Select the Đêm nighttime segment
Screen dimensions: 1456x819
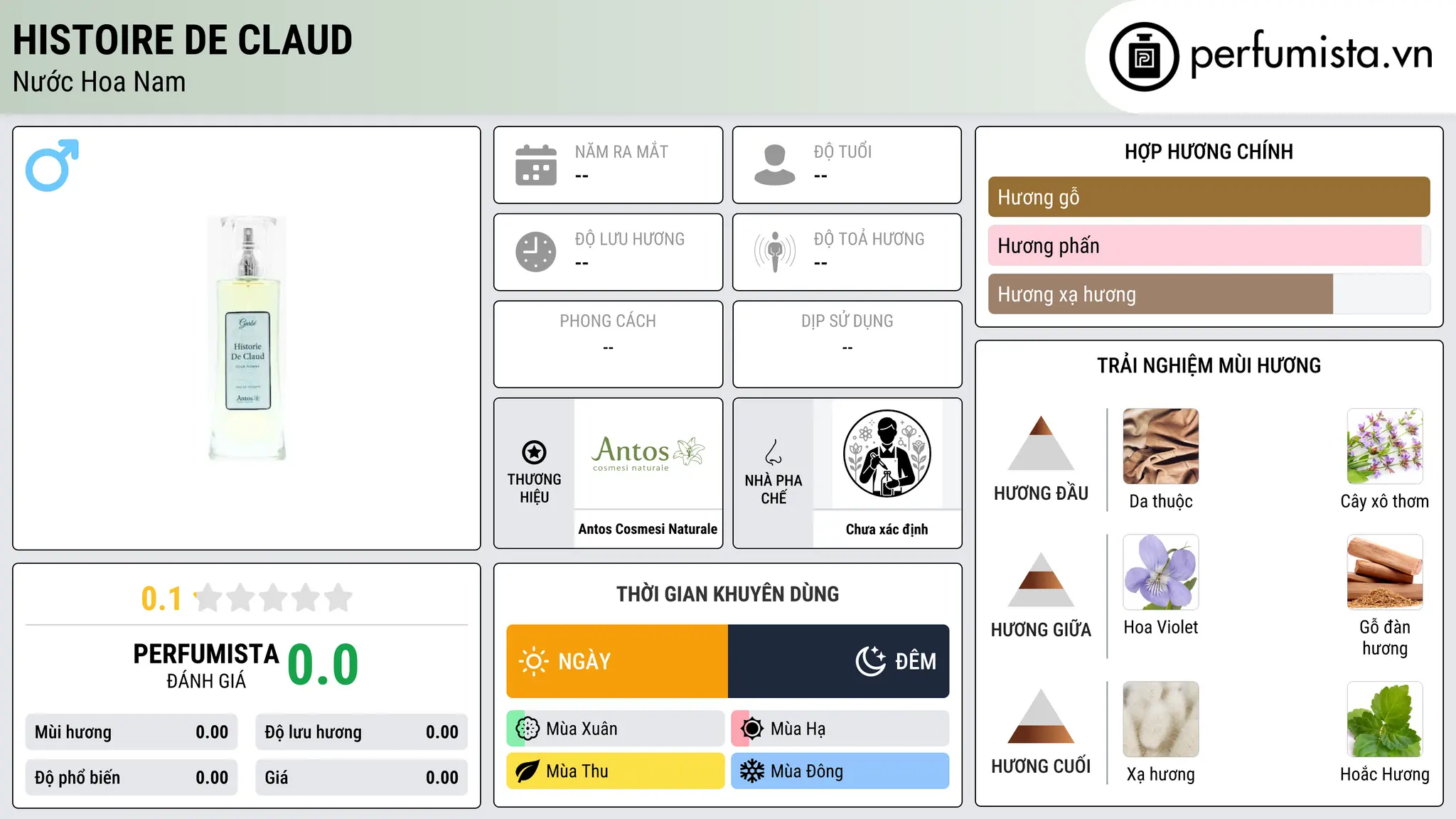[x=839, y=661]
